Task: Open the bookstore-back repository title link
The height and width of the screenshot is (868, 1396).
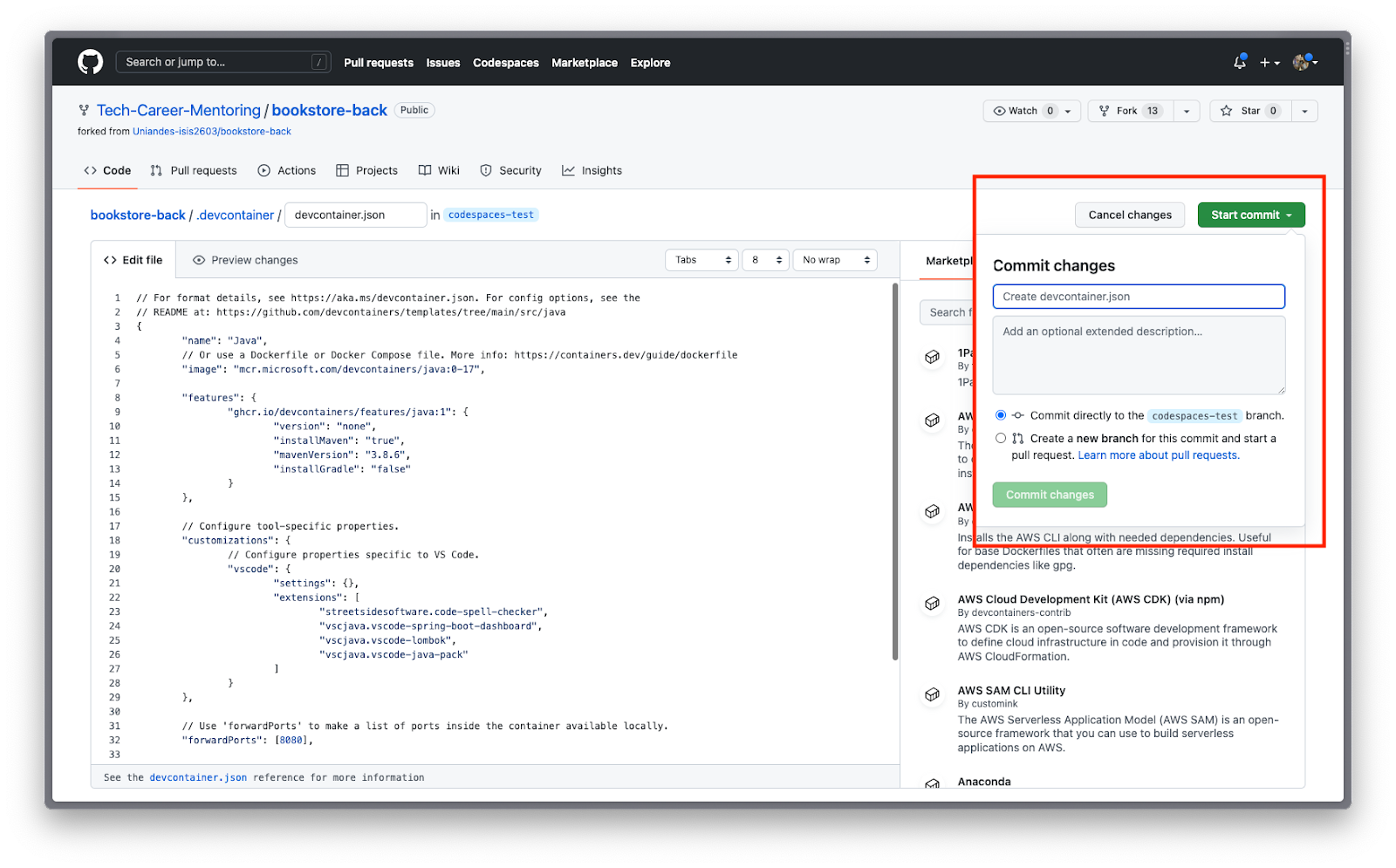Action: click(x=329, y=110)
